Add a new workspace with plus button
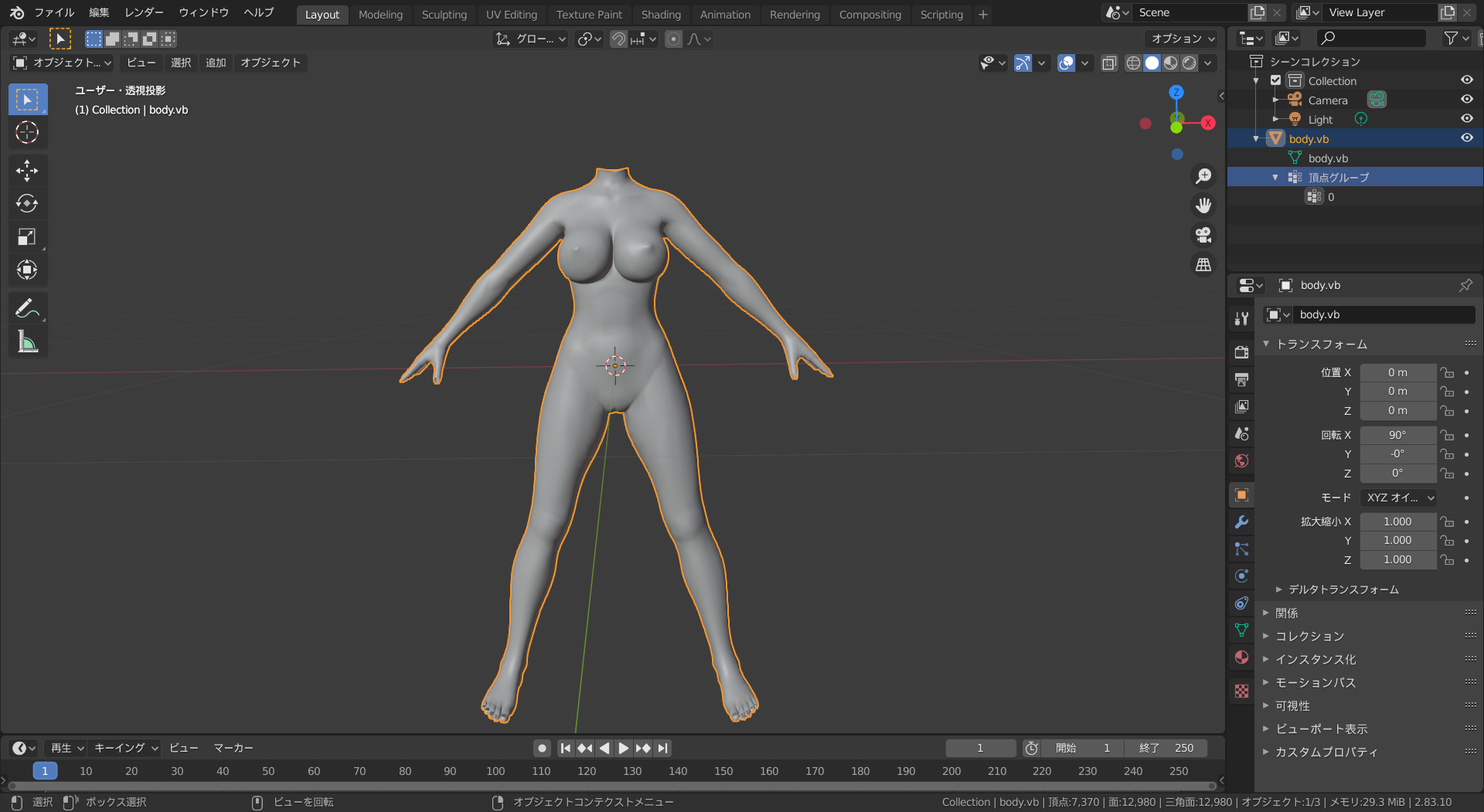This screenshot has height=812, width=1484. [x=983, y=14]
